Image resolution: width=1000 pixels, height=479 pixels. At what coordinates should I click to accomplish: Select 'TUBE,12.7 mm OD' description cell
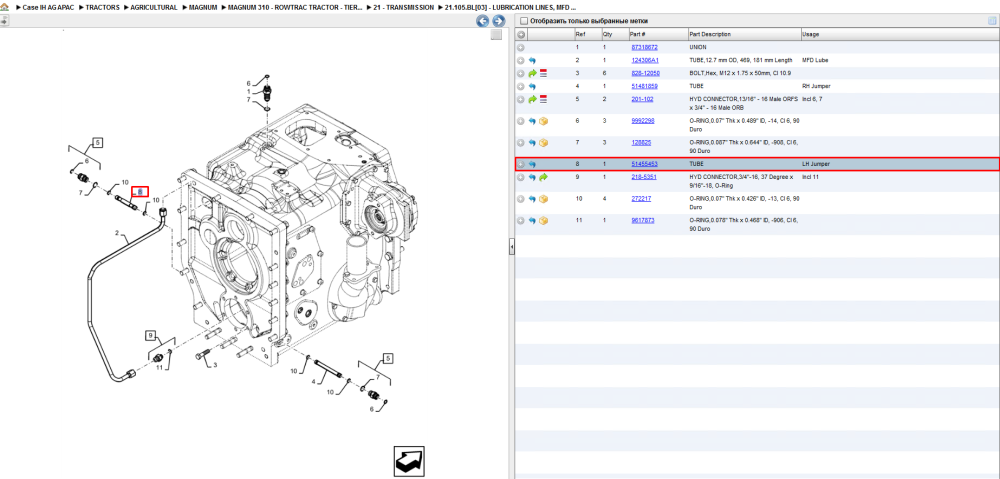pyautogui.click(x=741, y=60)
